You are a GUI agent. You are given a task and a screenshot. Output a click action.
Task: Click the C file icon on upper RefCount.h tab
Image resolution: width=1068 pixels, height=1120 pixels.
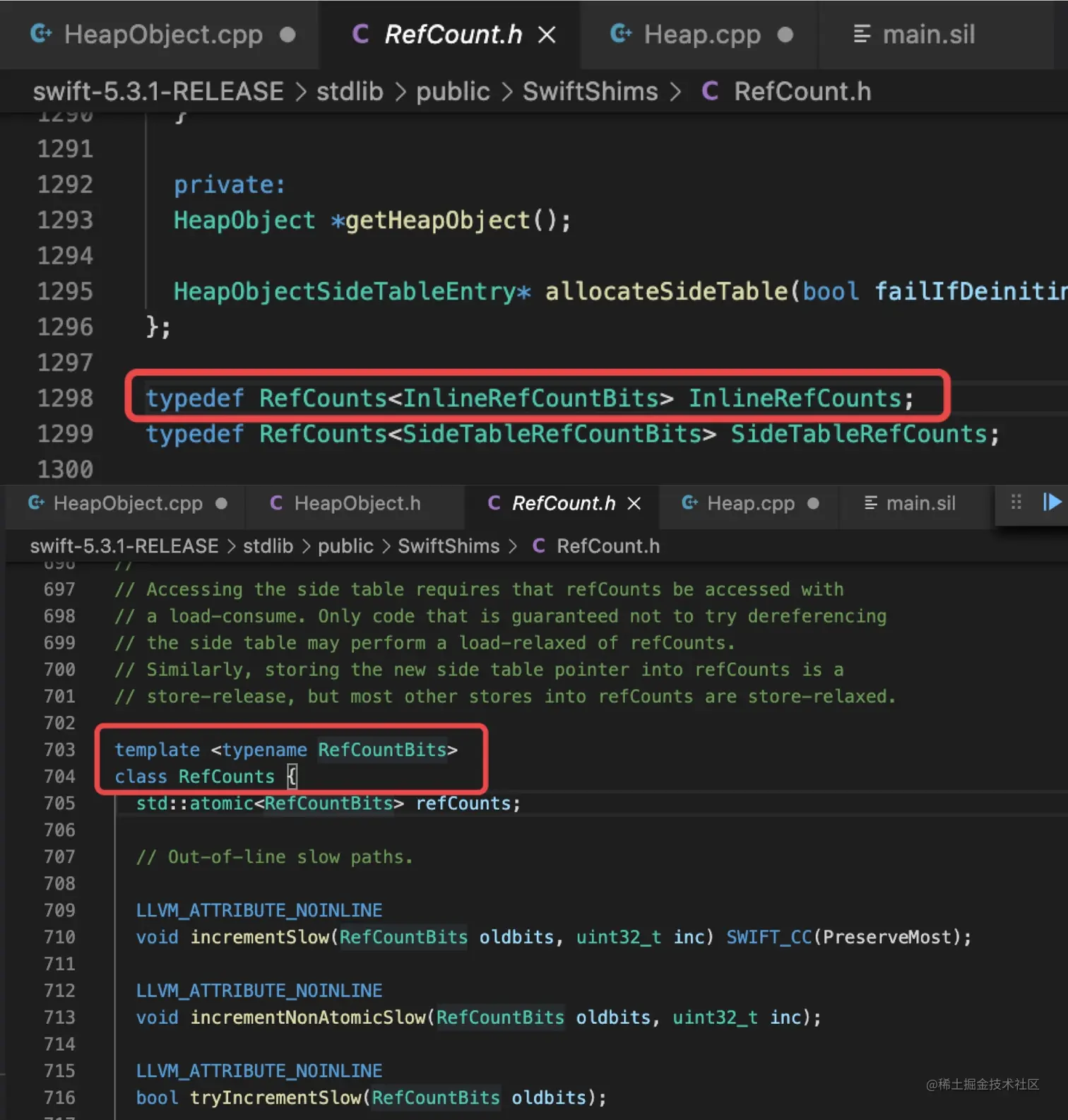pos(360,33)
